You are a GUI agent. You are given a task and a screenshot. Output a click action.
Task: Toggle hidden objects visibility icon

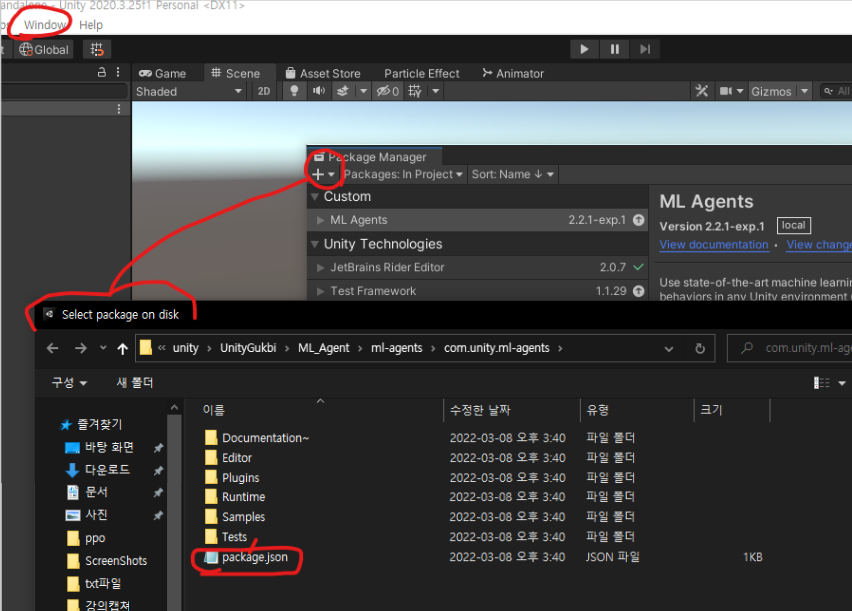(388, 91)
